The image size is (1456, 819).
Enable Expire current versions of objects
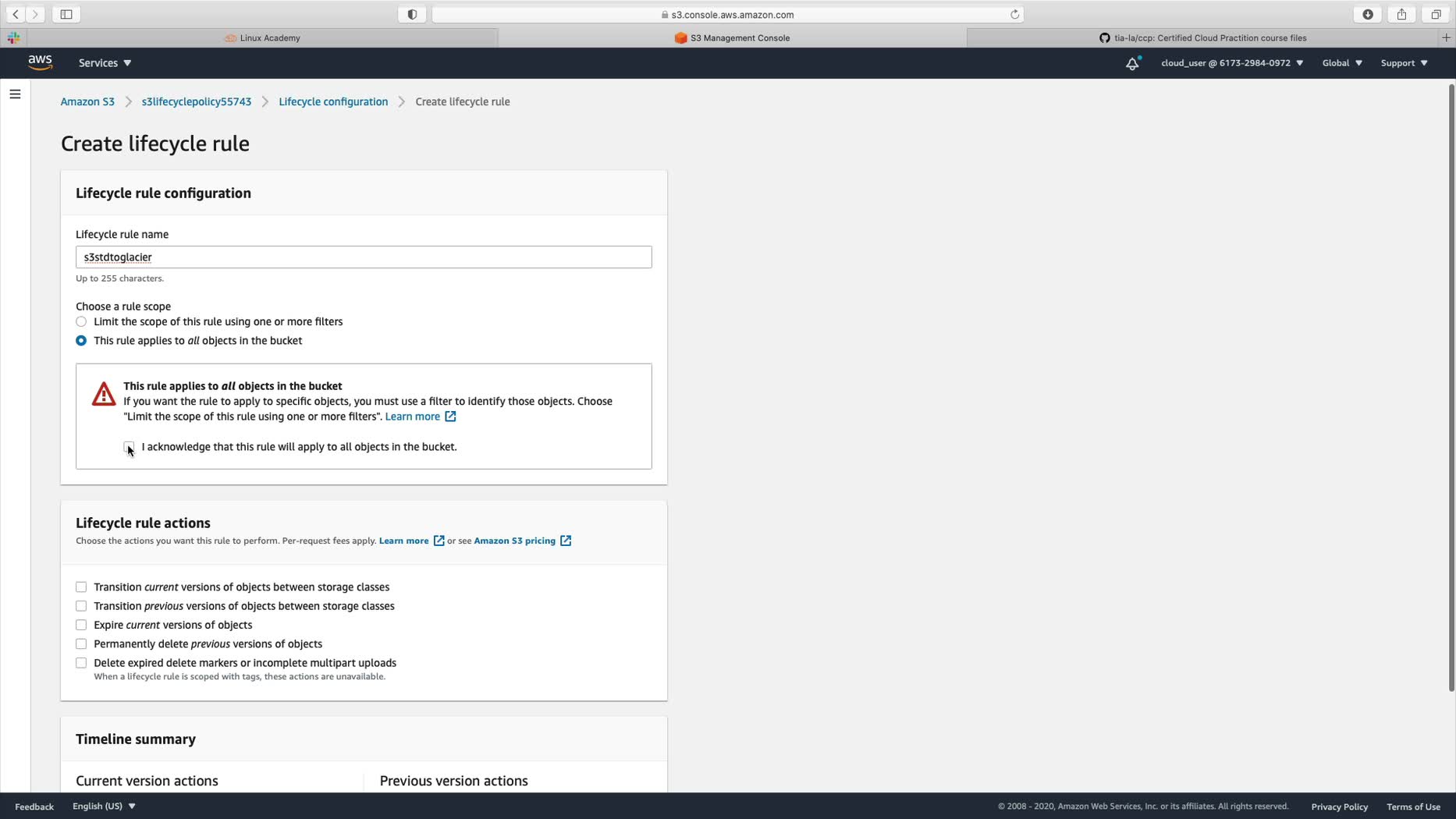coord(81,625)
